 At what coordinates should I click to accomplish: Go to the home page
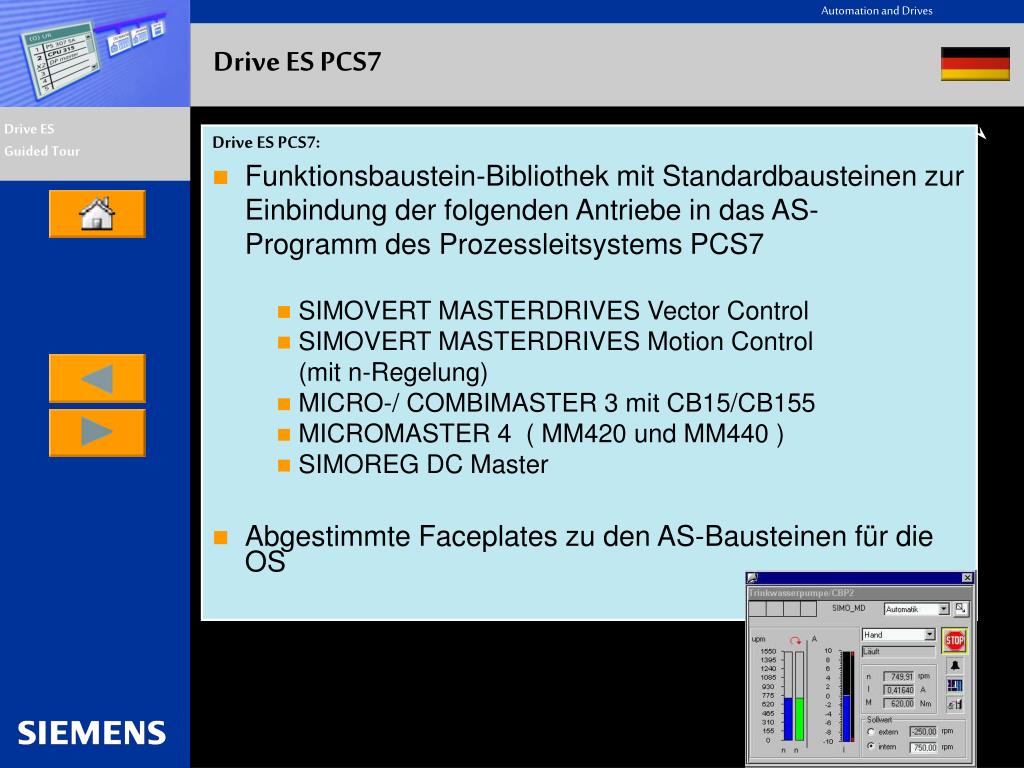(x=97, y=214)
